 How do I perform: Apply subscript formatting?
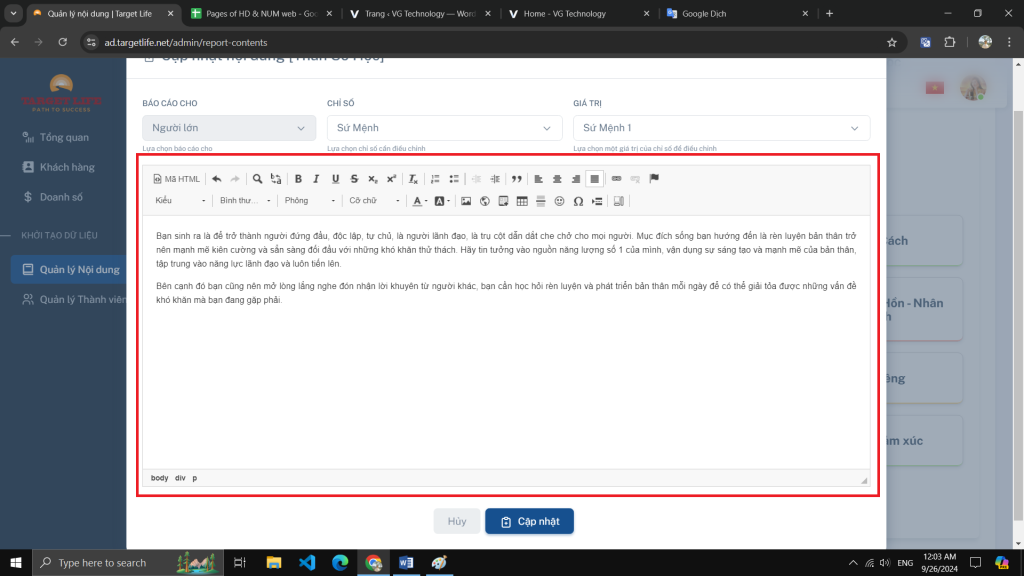click(x=372, y=179)
